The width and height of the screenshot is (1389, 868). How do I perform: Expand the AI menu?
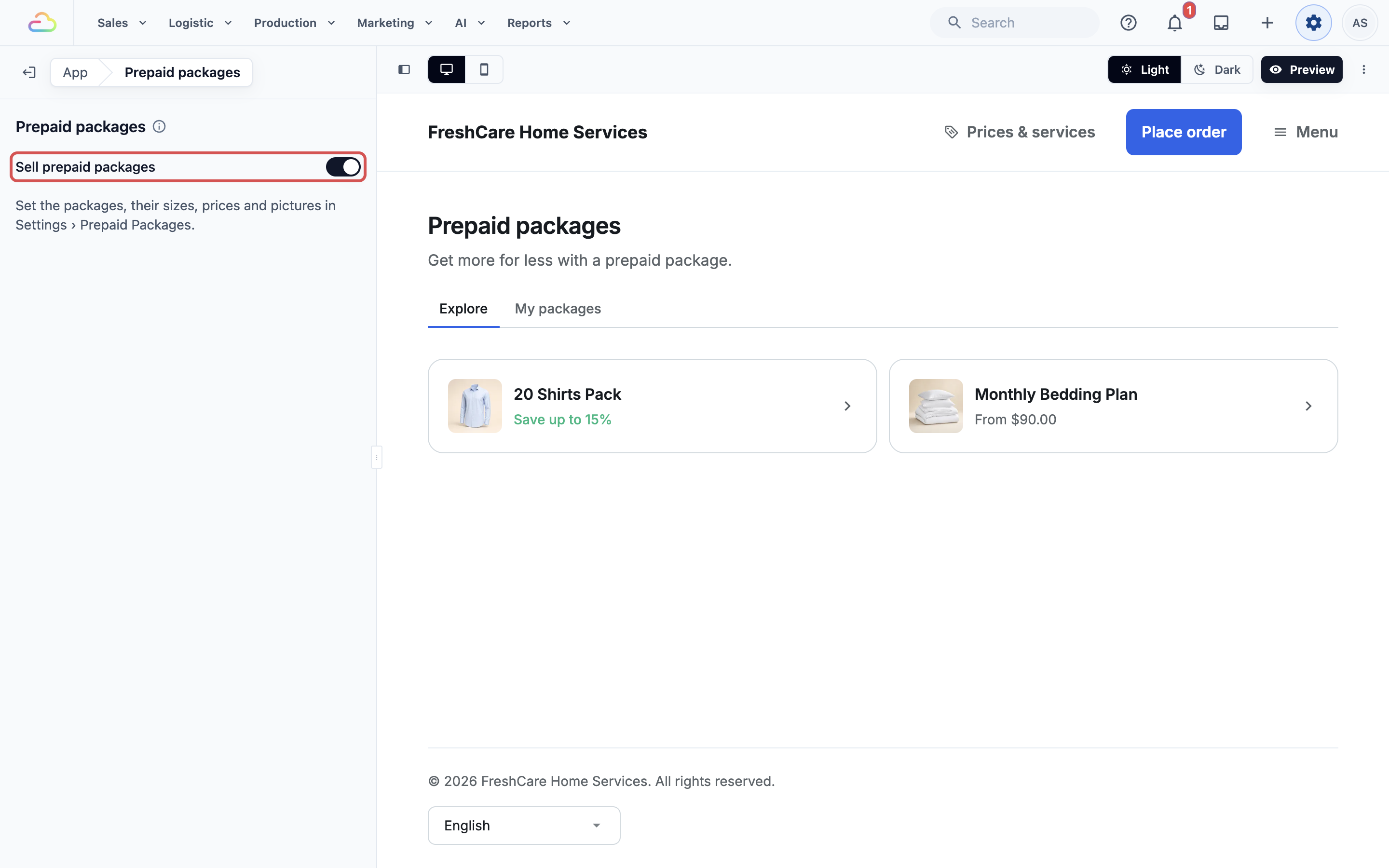(x=469, y=23)
